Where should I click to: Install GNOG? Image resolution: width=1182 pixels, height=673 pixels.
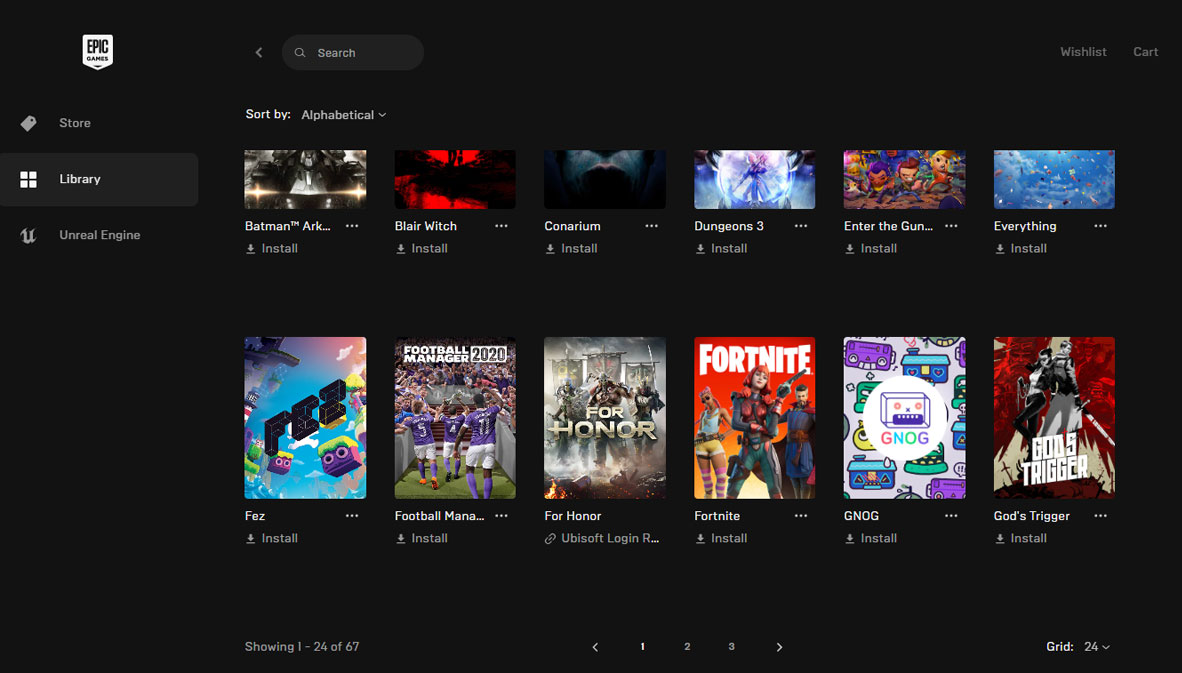(x=871, y=538)
